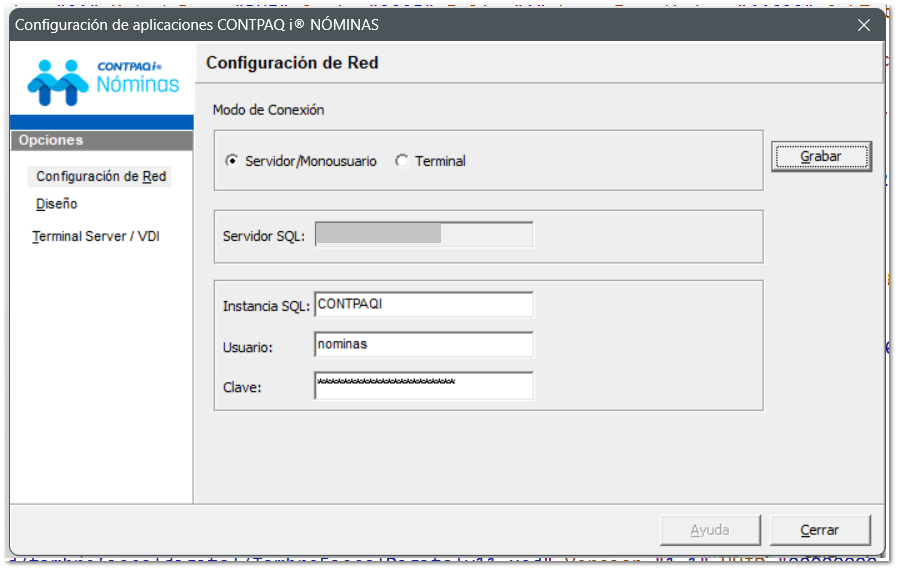The image size is (898, 570).
Task: Click the Modo de Conexión label
Action: (268, 110)
